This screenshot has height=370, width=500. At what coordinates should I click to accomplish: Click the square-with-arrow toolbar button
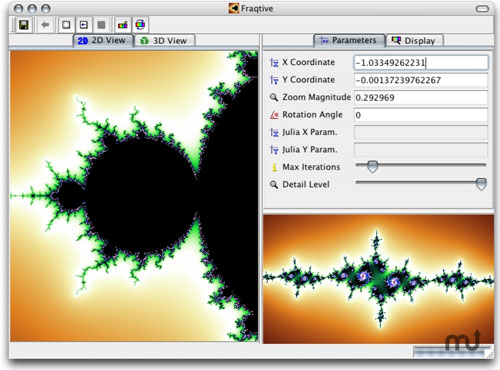84,25
